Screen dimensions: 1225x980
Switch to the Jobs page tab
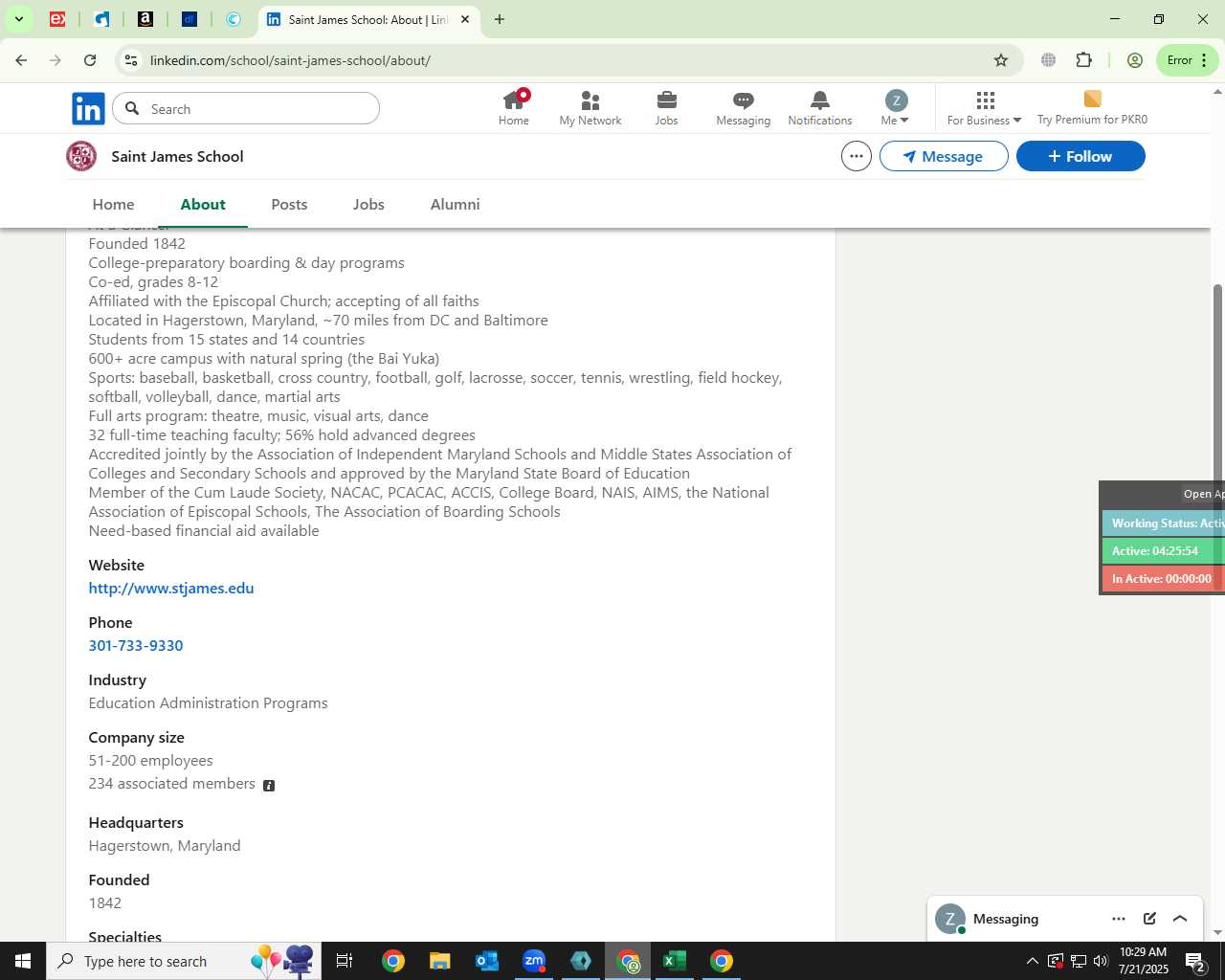point(368,204)
